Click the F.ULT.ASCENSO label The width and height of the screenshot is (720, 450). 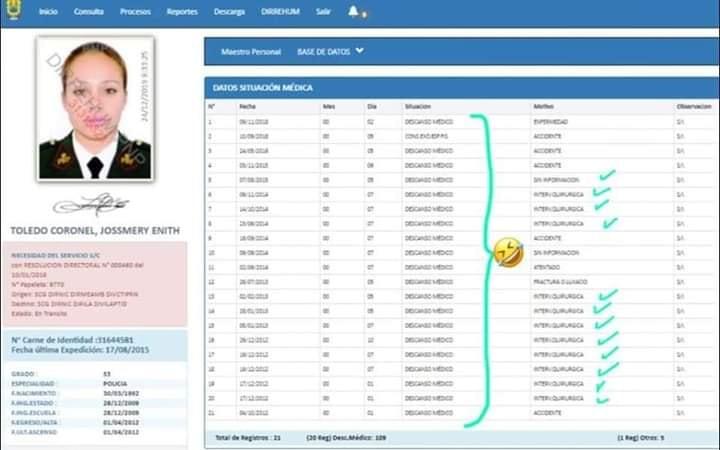(34, 432)
